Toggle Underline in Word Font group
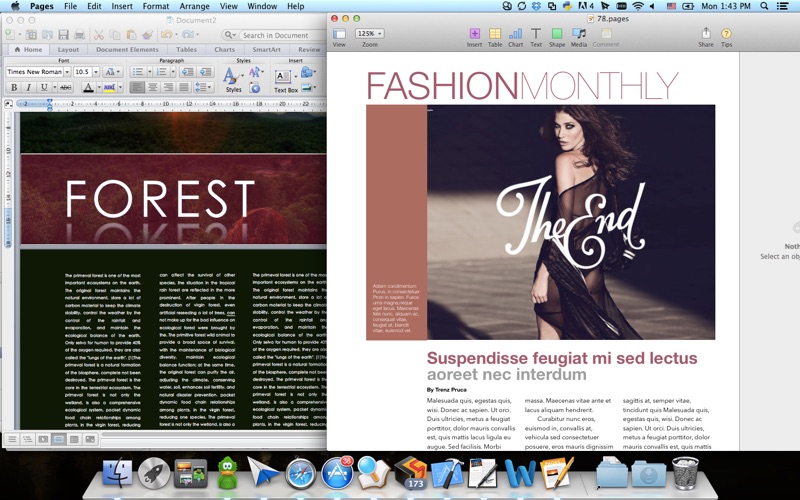The image size is (800, 500). pyautogui.click(x=44, y=88)
